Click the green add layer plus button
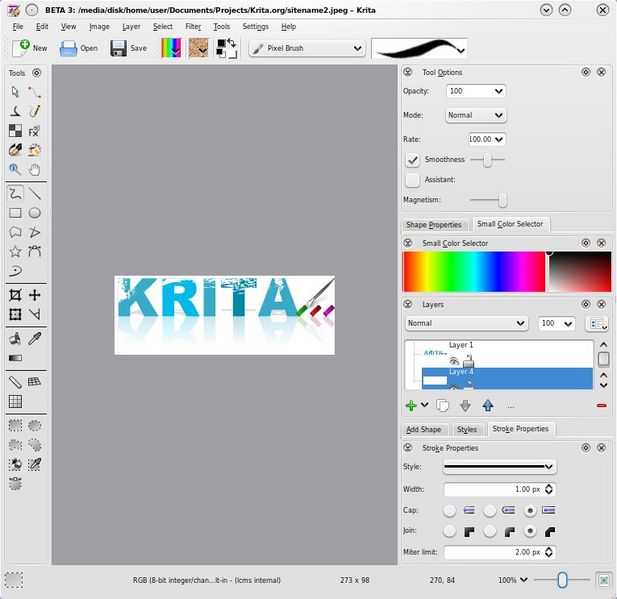Image resolution: width=617 pixels, height=599 pixels. (411, 405)
